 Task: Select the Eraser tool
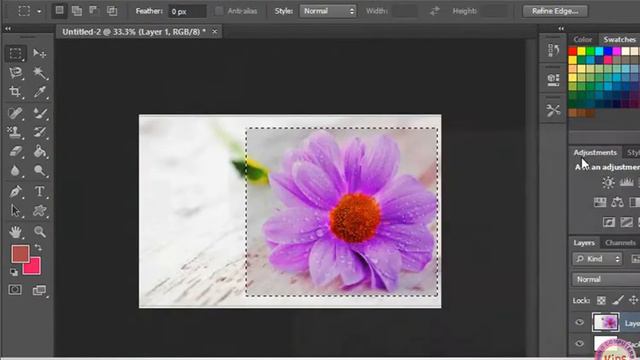click(x=16, y=151)
